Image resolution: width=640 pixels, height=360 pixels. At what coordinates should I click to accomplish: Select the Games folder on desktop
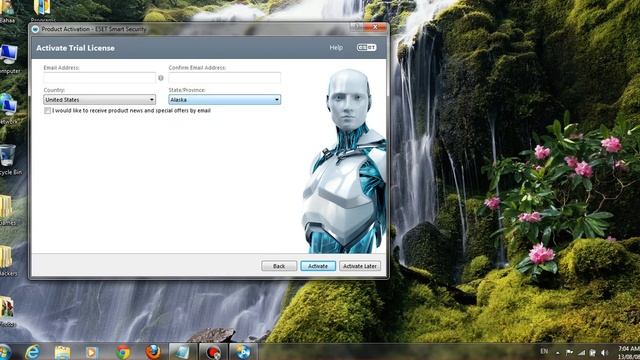pyautogui.click(x=7, y=211)
